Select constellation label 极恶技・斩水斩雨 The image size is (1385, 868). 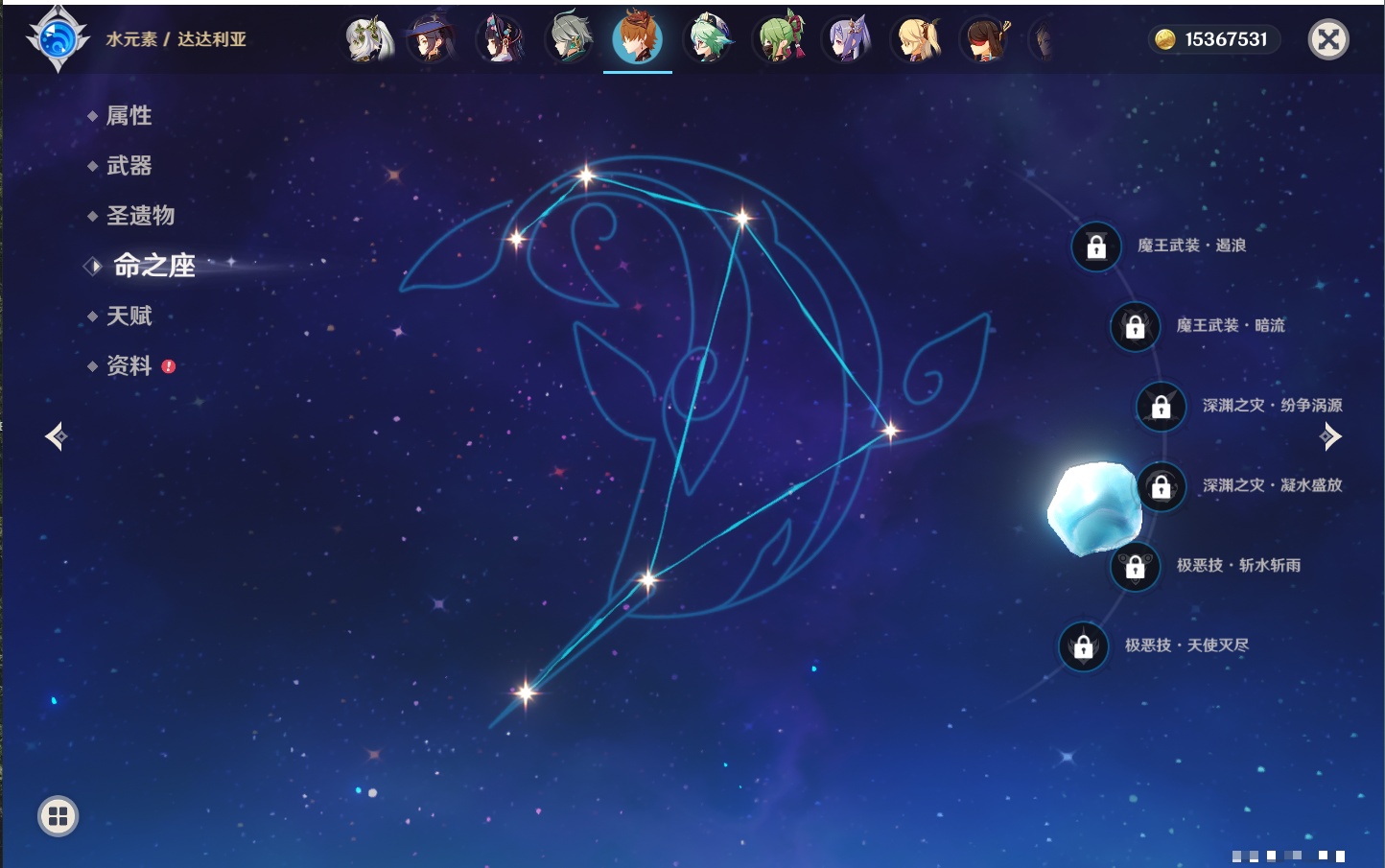click(1238, 565)
